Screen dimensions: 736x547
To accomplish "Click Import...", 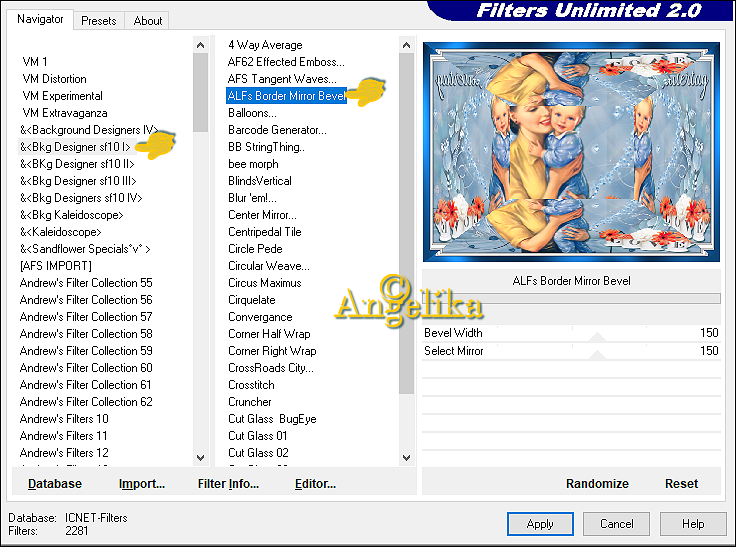I will click(x=142, y=484).
